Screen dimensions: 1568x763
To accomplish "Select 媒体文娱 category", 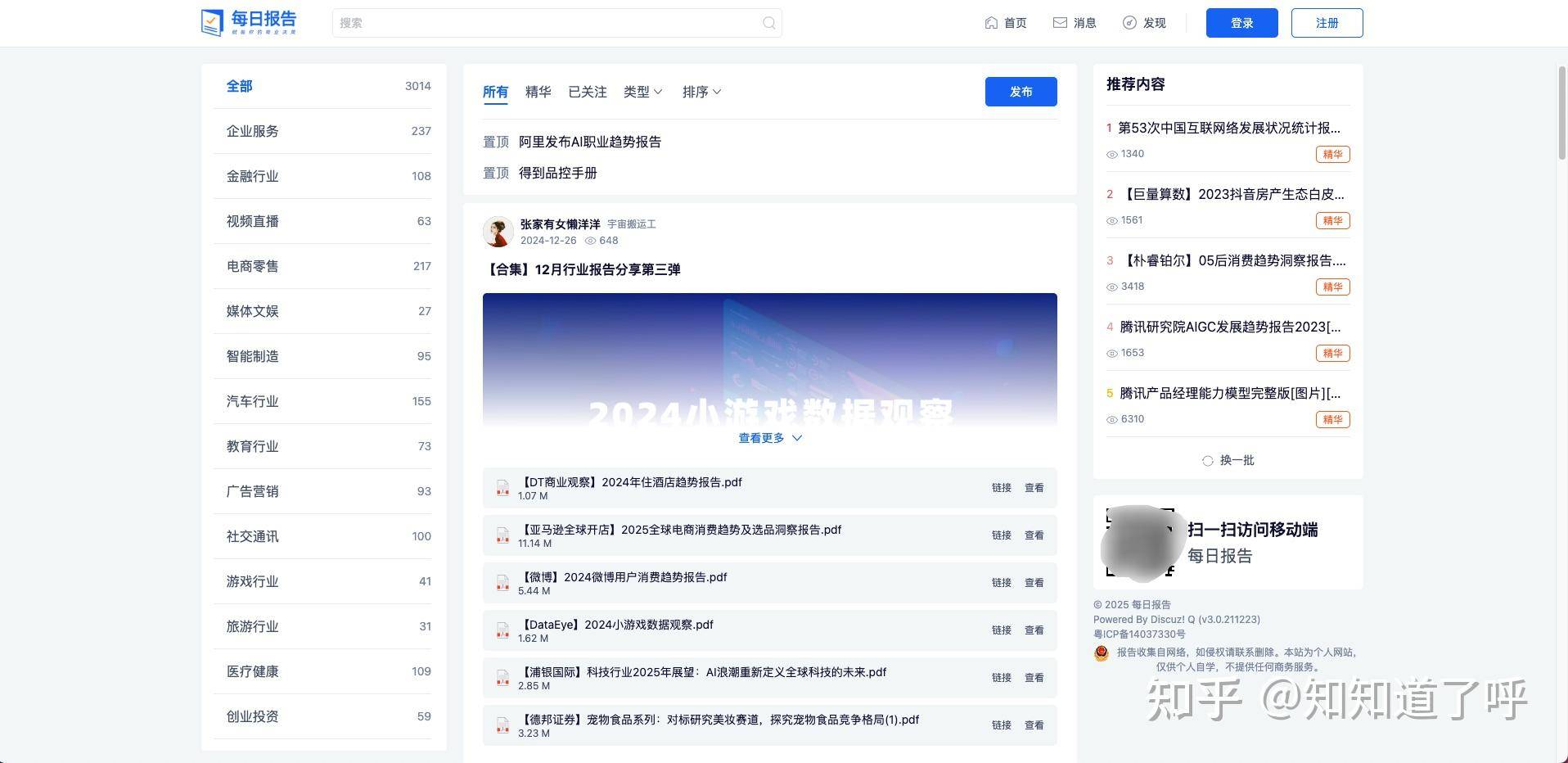I will pos(323,311).
